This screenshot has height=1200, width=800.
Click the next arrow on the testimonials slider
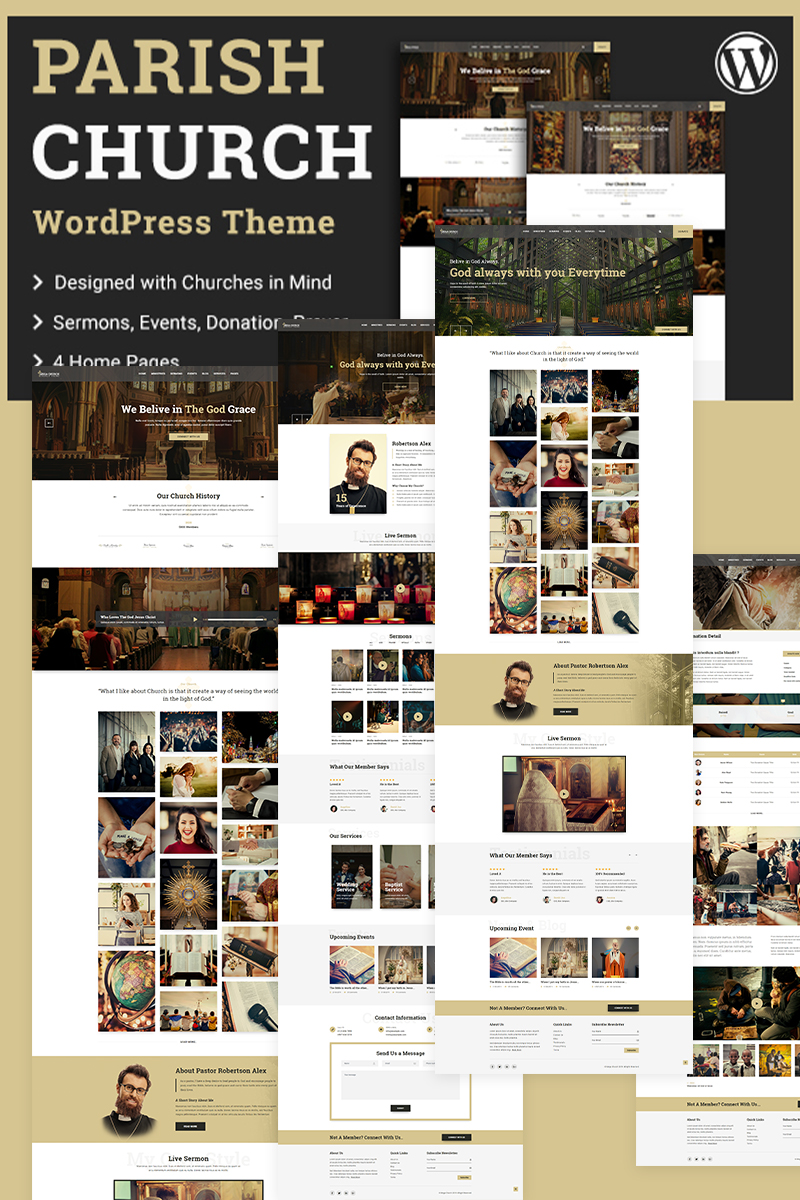[636, 854]
